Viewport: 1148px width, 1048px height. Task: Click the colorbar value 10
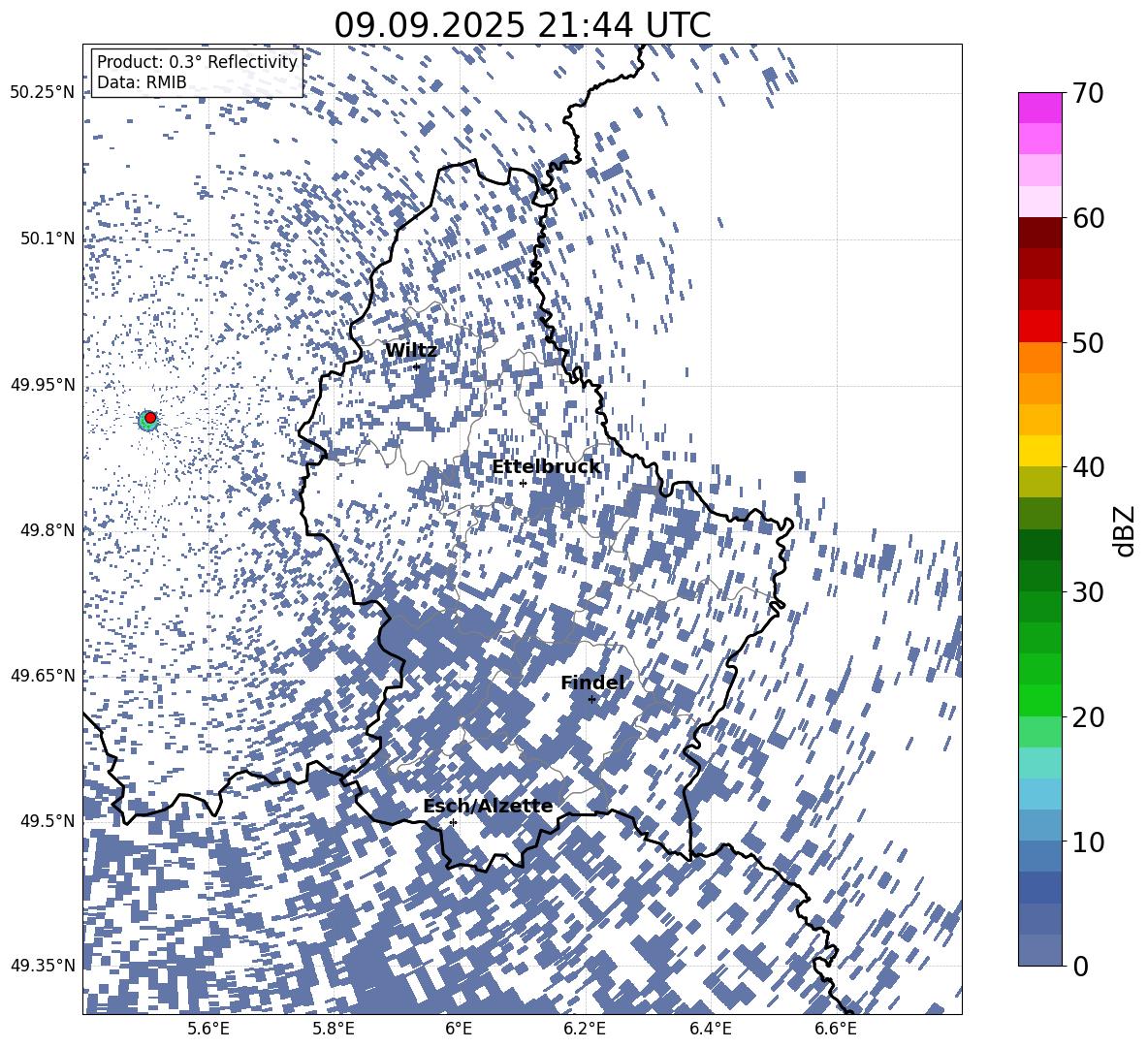[x=1089, y=842]
